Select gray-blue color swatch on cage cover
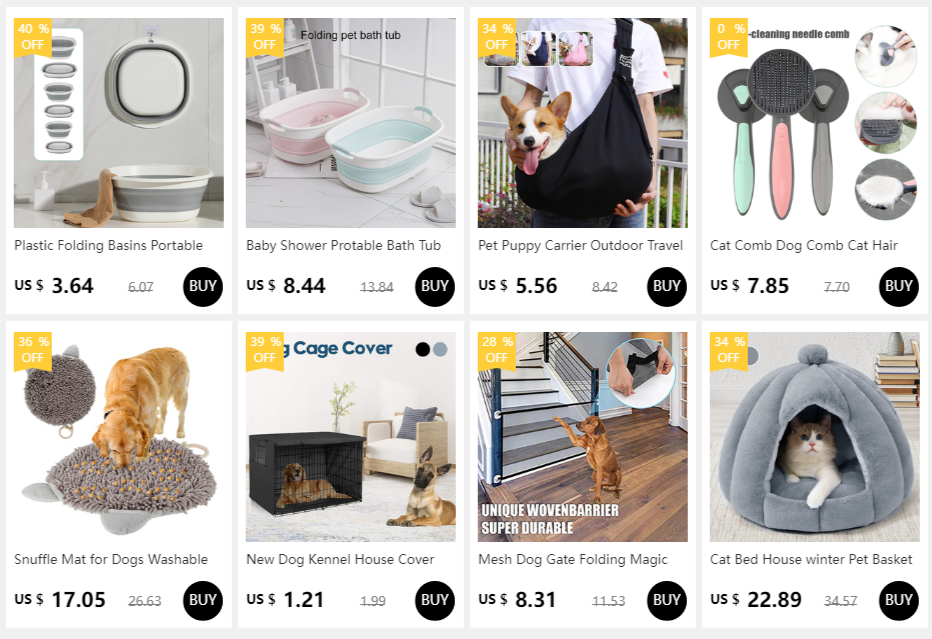 (440, 350)
